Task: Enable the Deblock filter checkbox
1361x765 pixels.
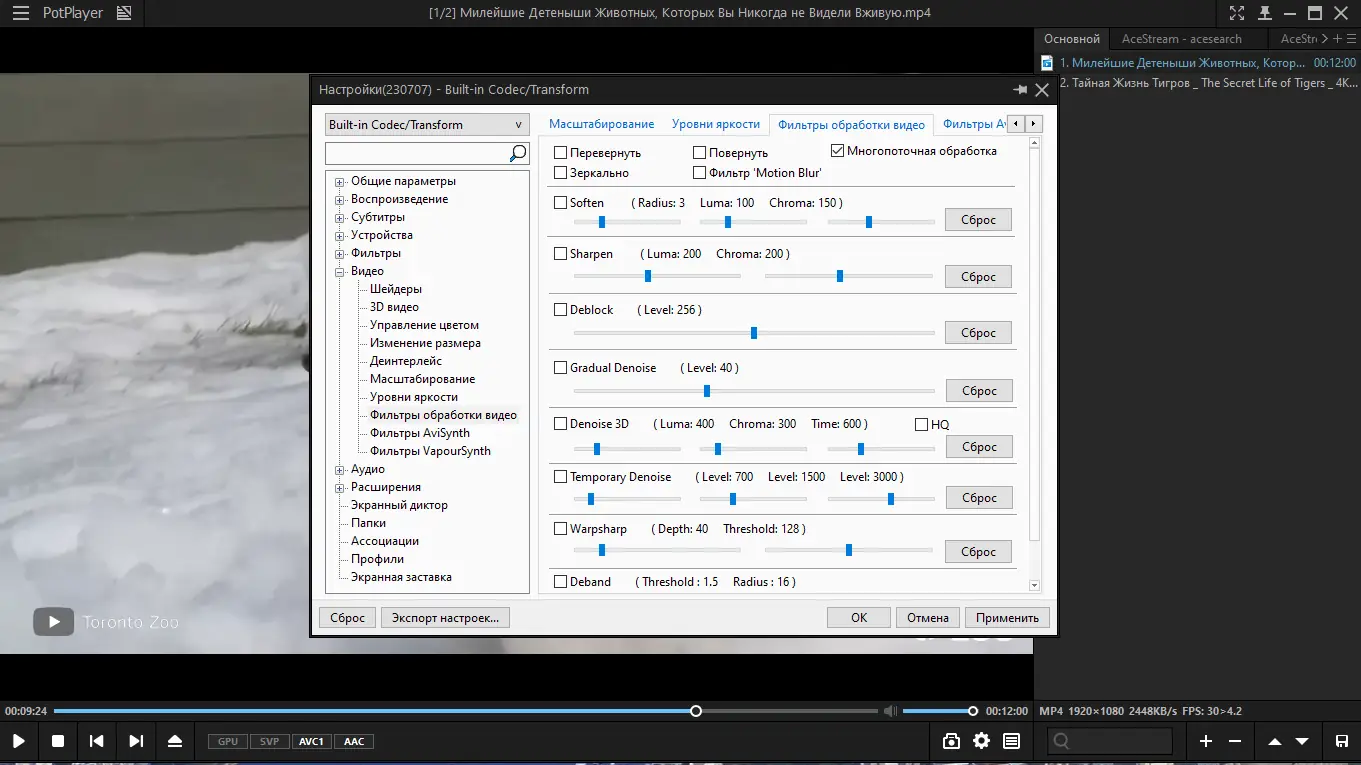Action: (x=561, y=310)
